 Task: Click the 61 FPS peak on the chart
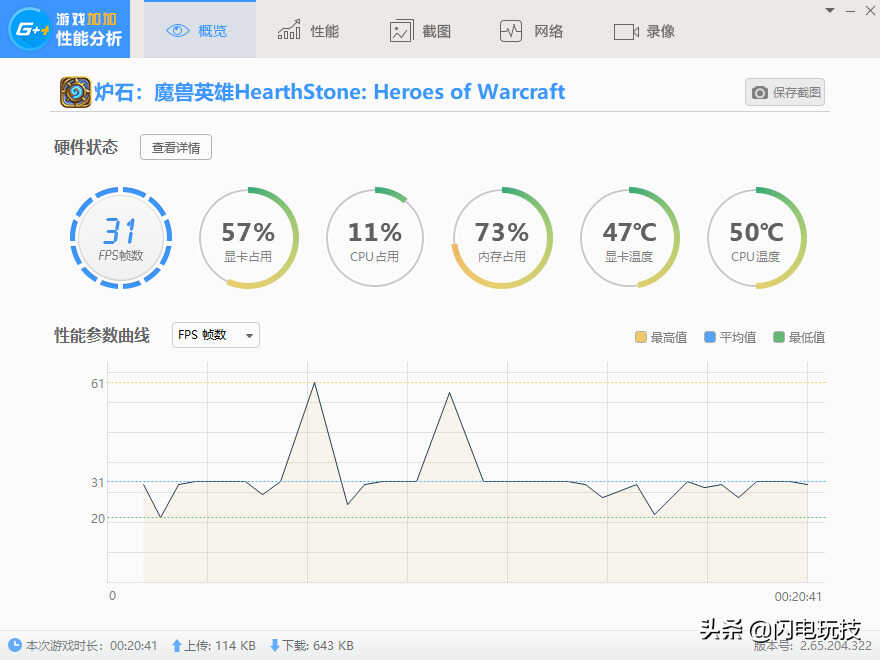(x=315, y=383)
